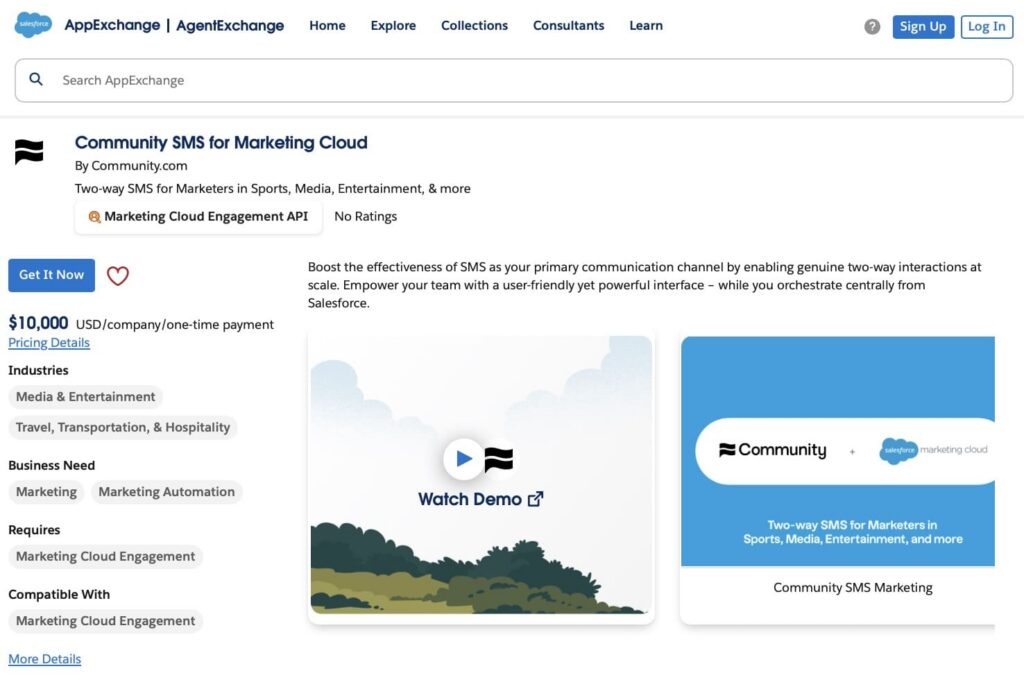The width and height of the screenshot is (1024, 680).
Task: Click the Watch Demo label
Action: [470, 499]
